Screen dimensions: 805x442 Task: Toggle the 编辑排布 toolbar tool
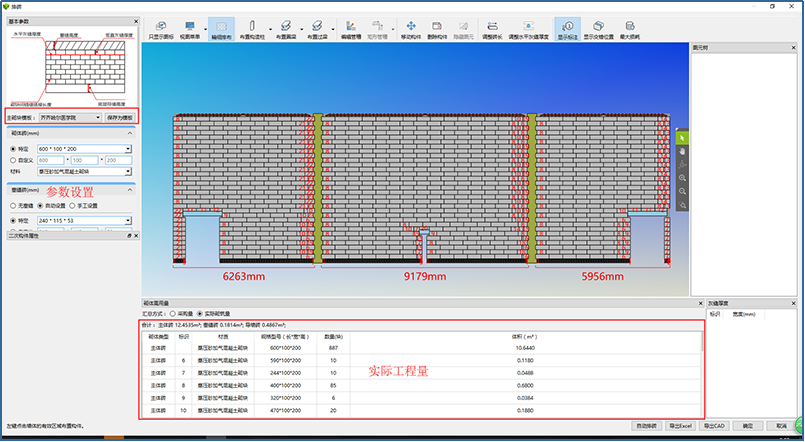click(x=222, y=29)
